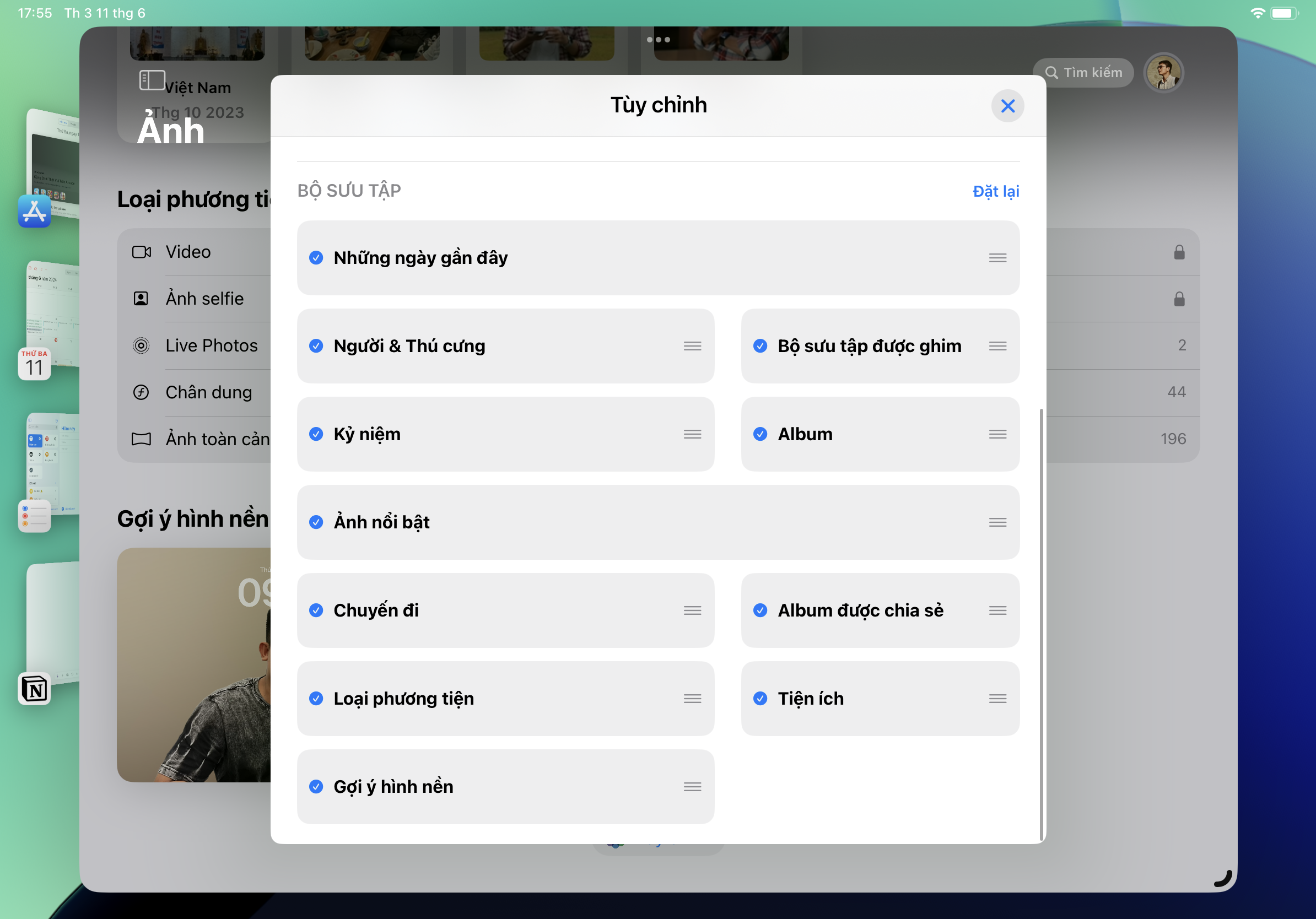The image size is (1316, 919).
Task: Click window resize handle at corner
Action: pyautogui.click(x=1222, y=879)
